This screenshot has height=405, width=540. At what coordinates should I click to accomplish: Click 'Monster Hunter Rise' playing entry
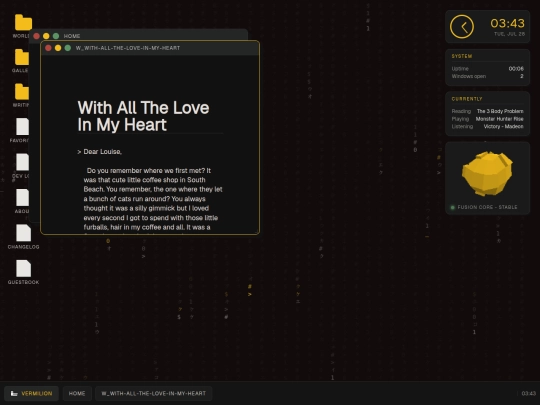pyautogui.click(x=499, y=119)
